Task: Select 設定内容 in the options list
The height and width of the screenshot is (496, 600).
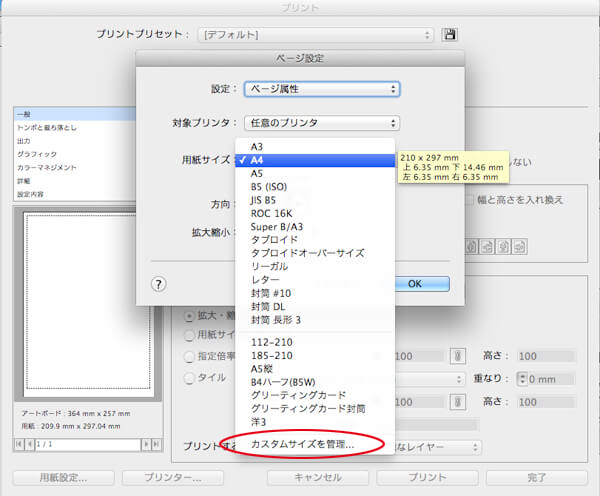Action: point(75,194)
